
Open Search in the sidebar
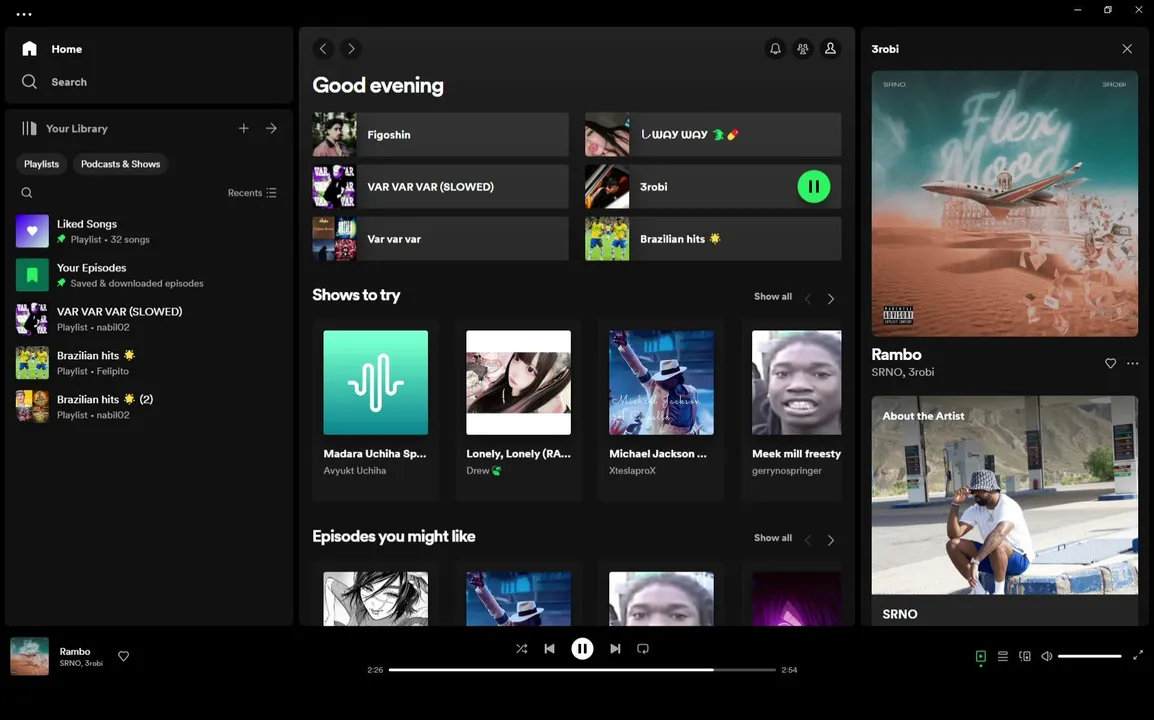[54, 82]
